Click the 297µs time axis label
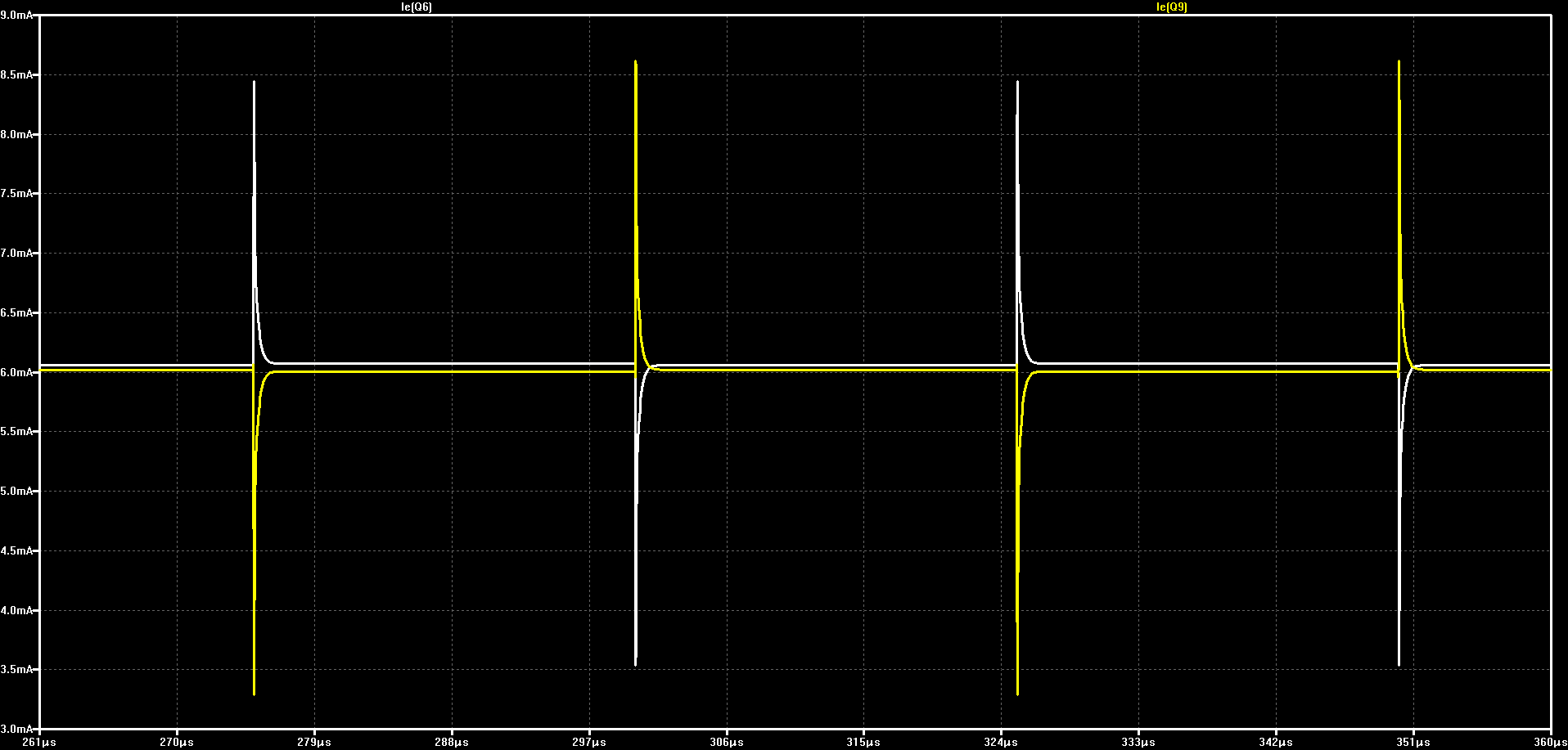The image size is (1568, 750). click(589, 742)
